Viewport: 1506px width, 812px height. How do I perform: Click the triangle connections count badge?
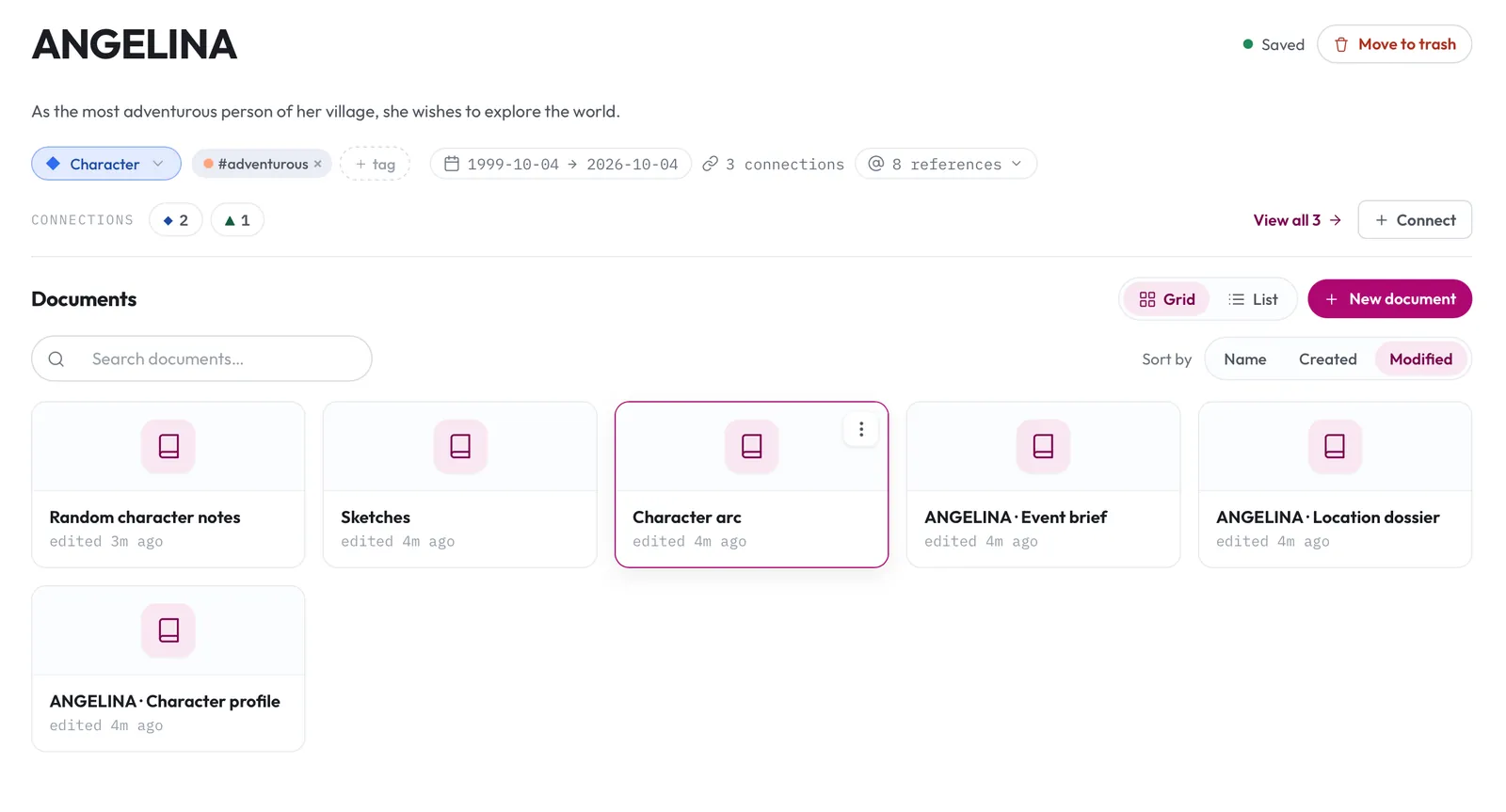point(237,220)
